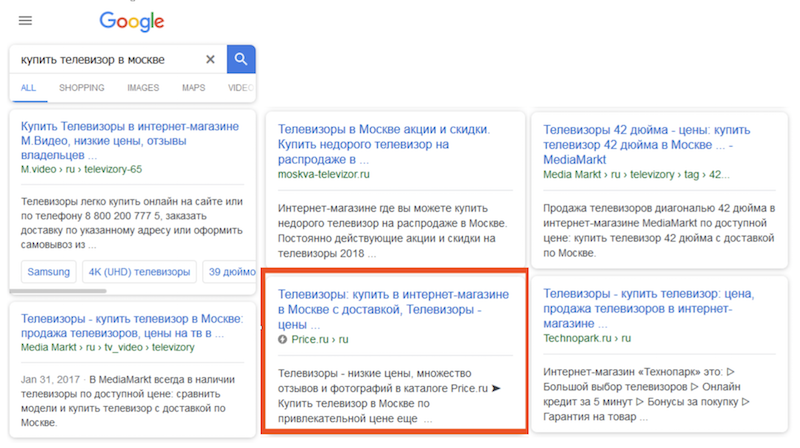
Task: Click the Price.ru favicon icon
Action: point(283,340)
